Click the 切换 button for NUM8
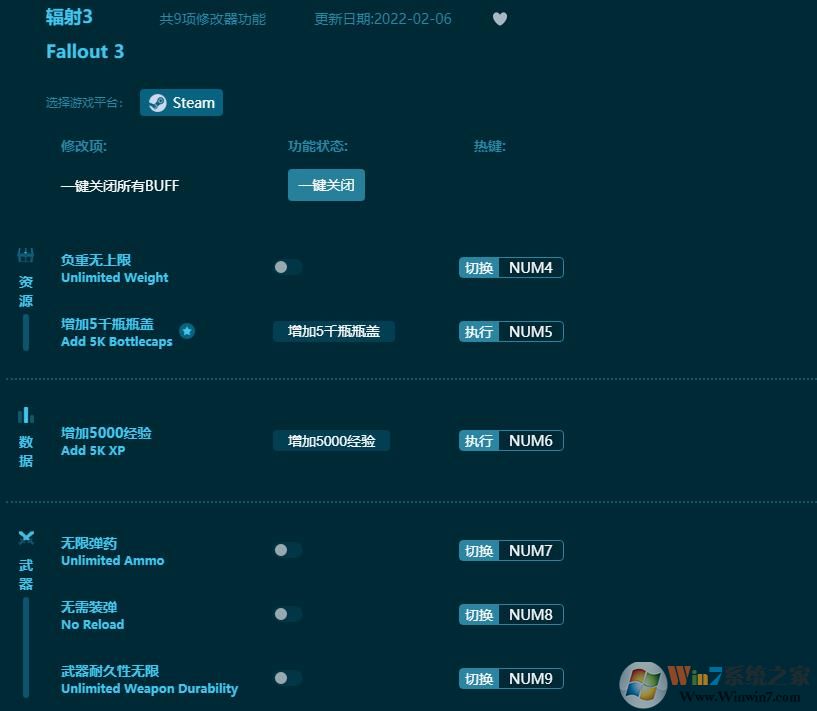This screenshot has width=817, height=711. [479, 615]
